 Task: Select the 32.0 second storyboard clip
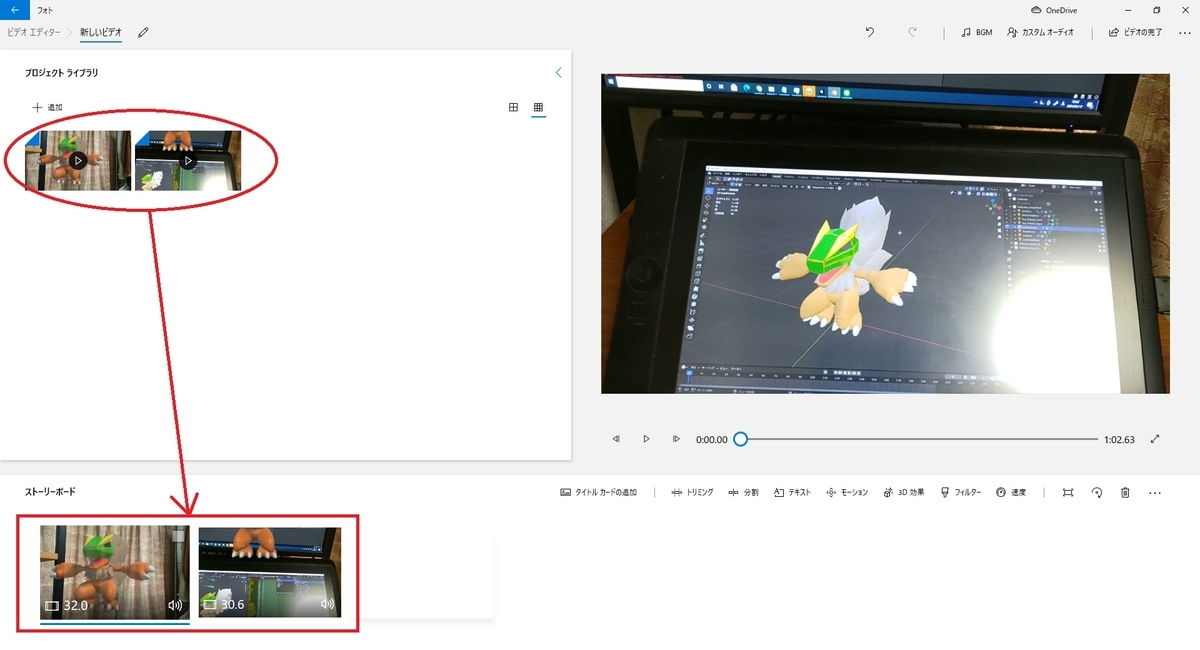pos(114,572)
